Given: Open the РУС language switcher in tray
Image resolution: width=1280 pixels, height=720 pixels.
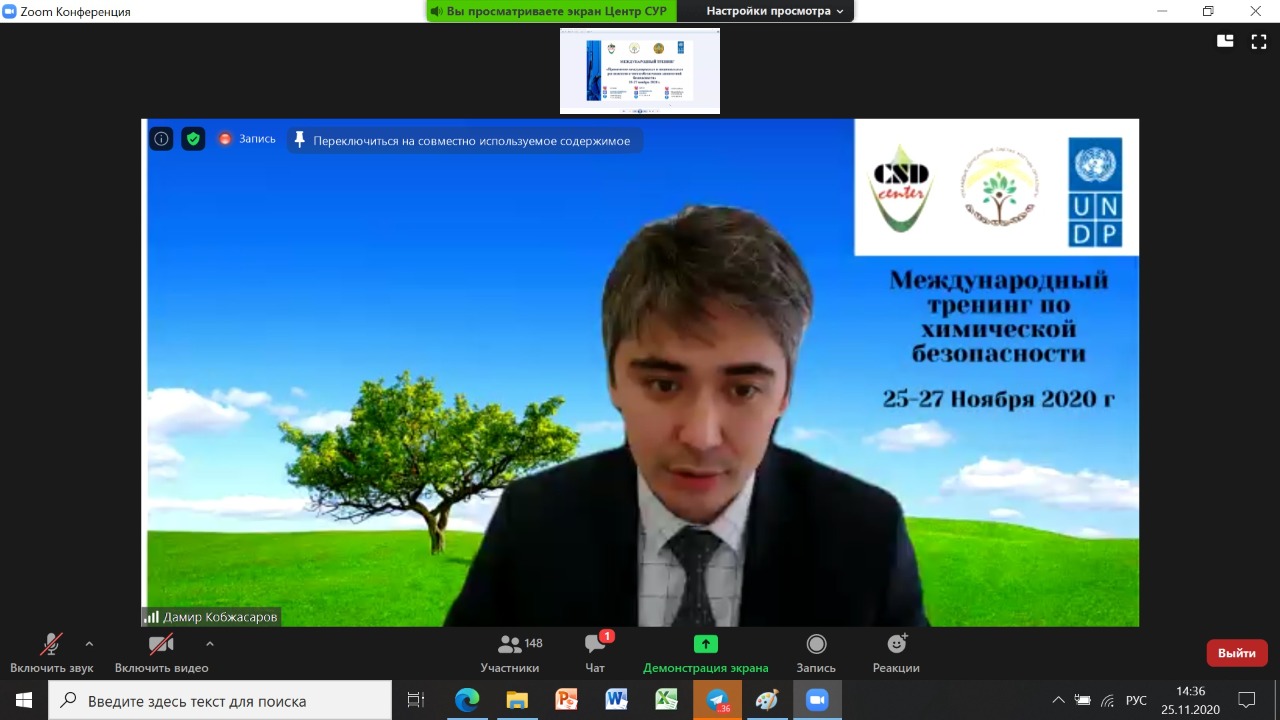Looking at the screenshot, I should tap(1137, 700).
